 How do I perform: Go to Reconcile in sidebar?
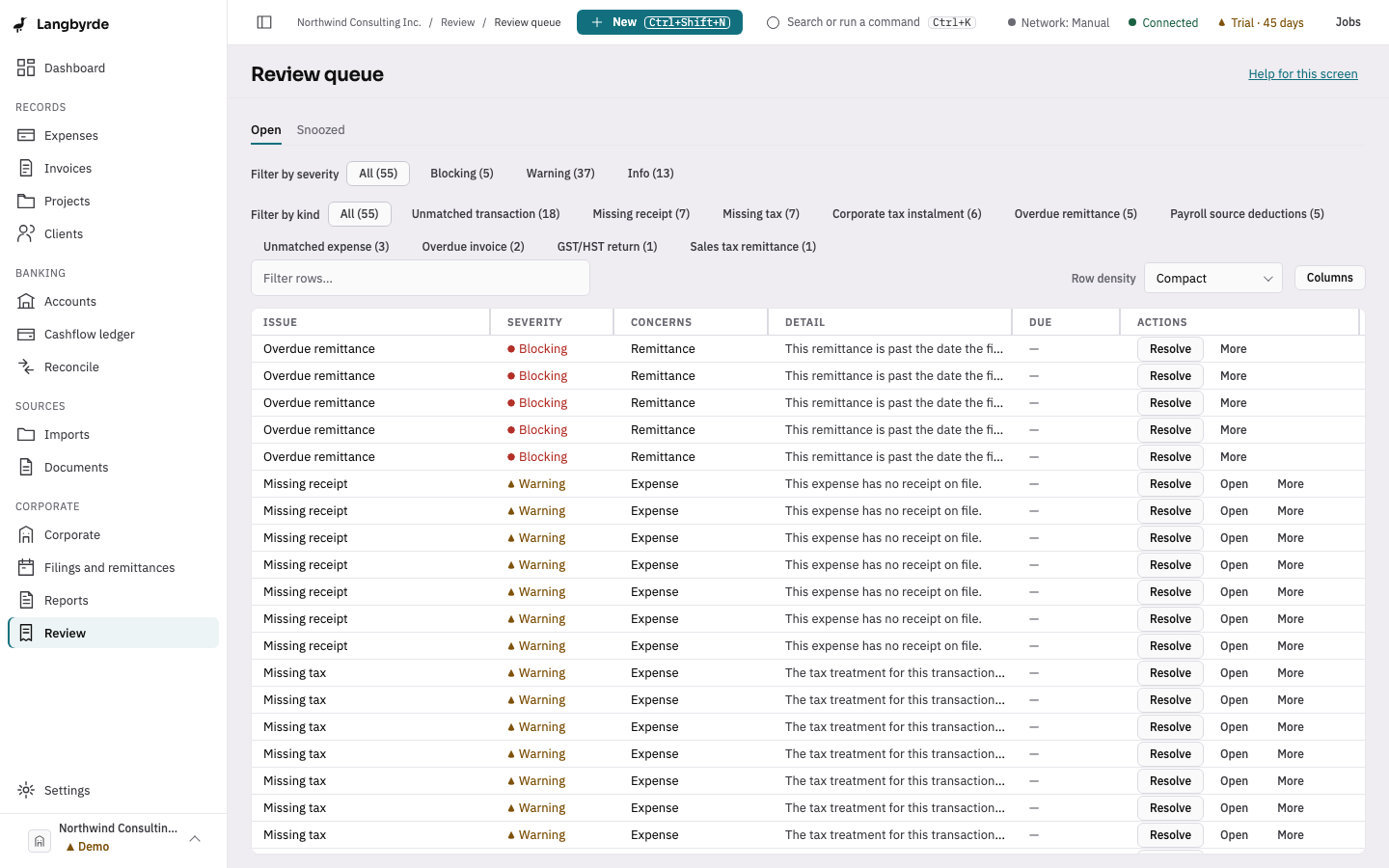click(113, 366)
